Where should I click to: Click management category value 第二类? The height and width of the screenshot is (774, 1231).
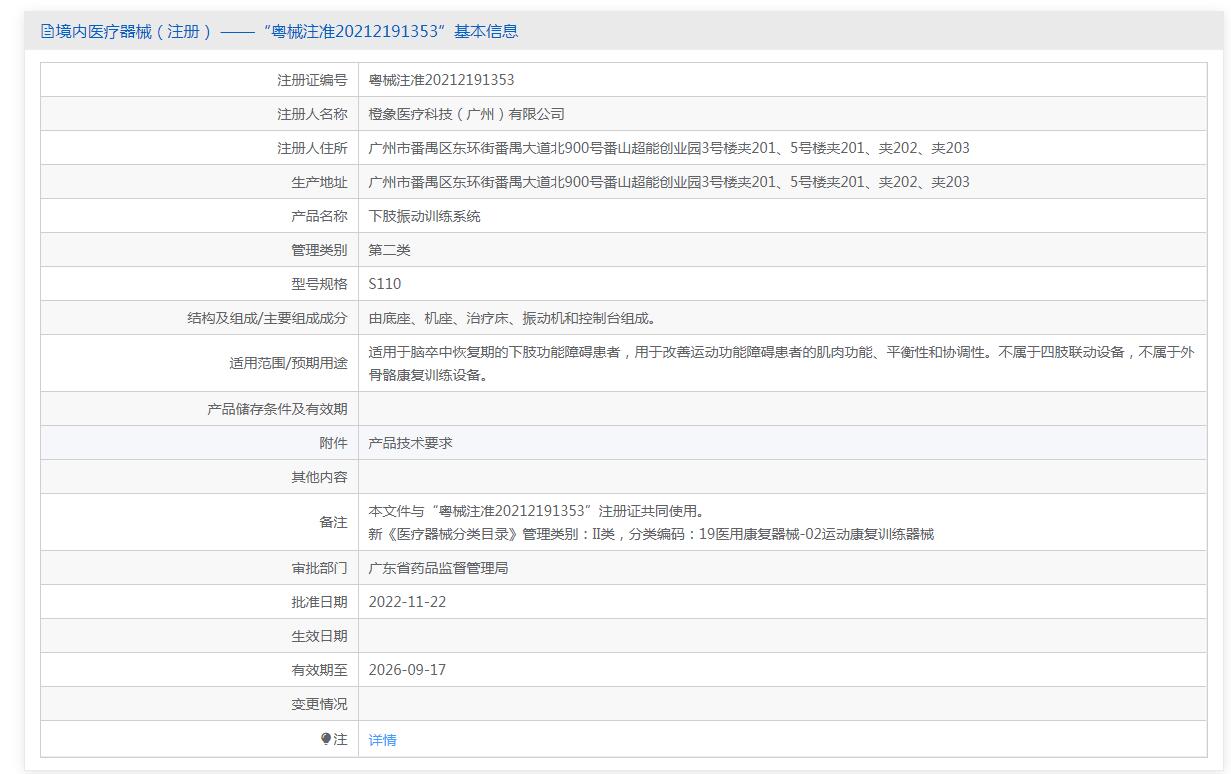[389, 250]
